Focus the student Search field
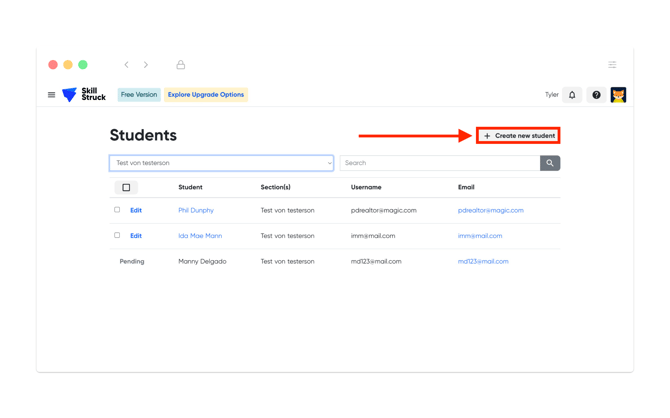The height and width of the screenshot is (418, 670). (440, 163)
